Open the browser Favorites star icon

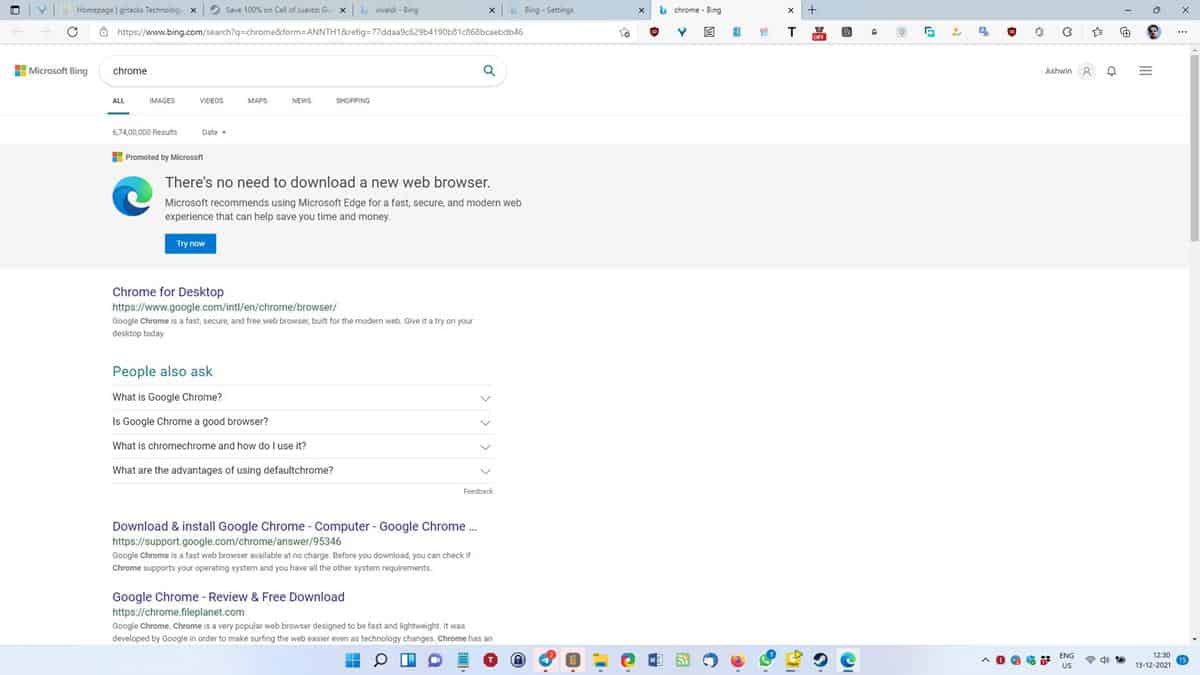point(1096,32)
